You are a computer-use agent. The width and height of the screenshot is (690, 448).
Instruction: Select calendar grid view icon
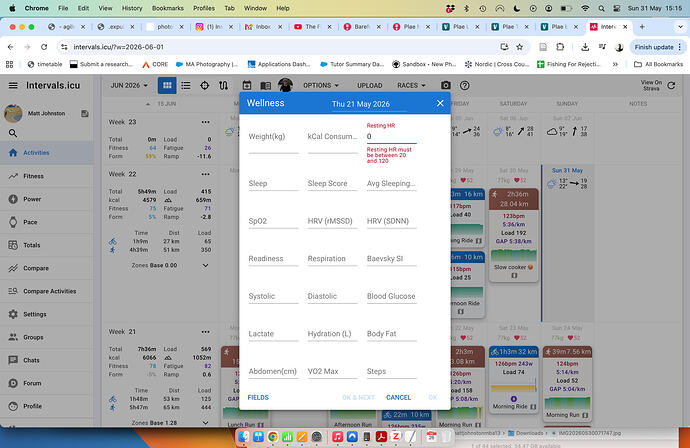click(x=167, y=85)
